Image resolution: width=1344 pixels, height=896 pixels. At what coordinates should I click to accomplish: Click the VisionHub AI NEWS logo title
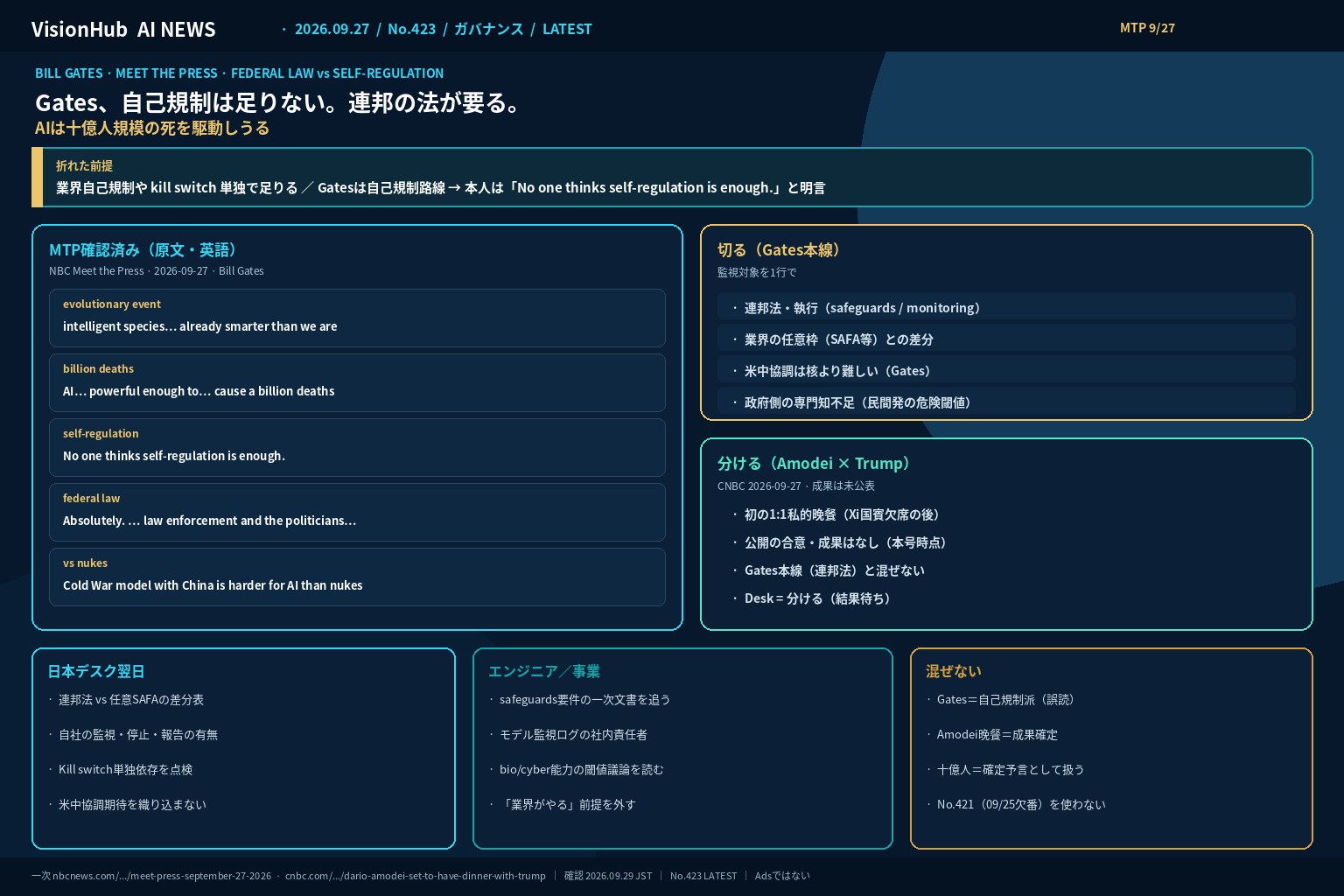point(123,29)
